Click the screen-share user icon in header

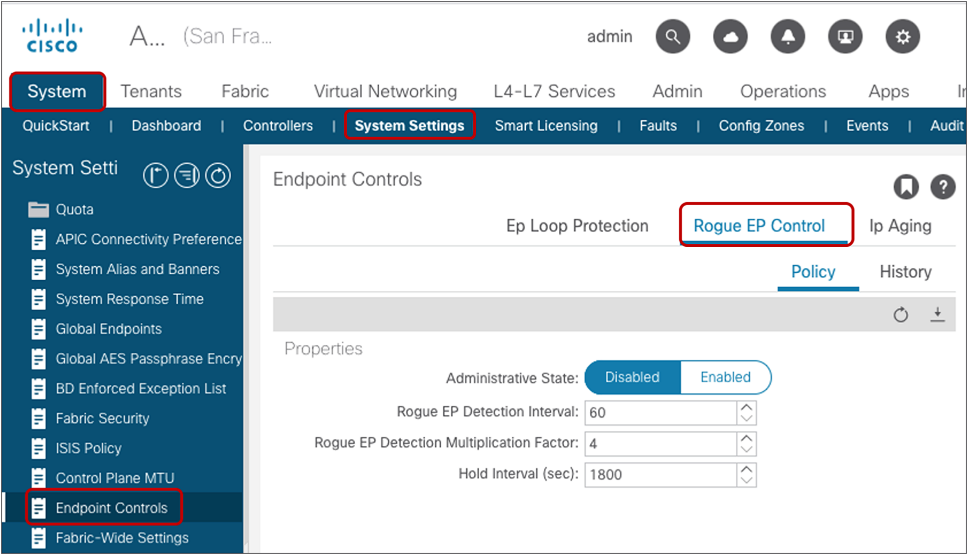coord(845,36)
